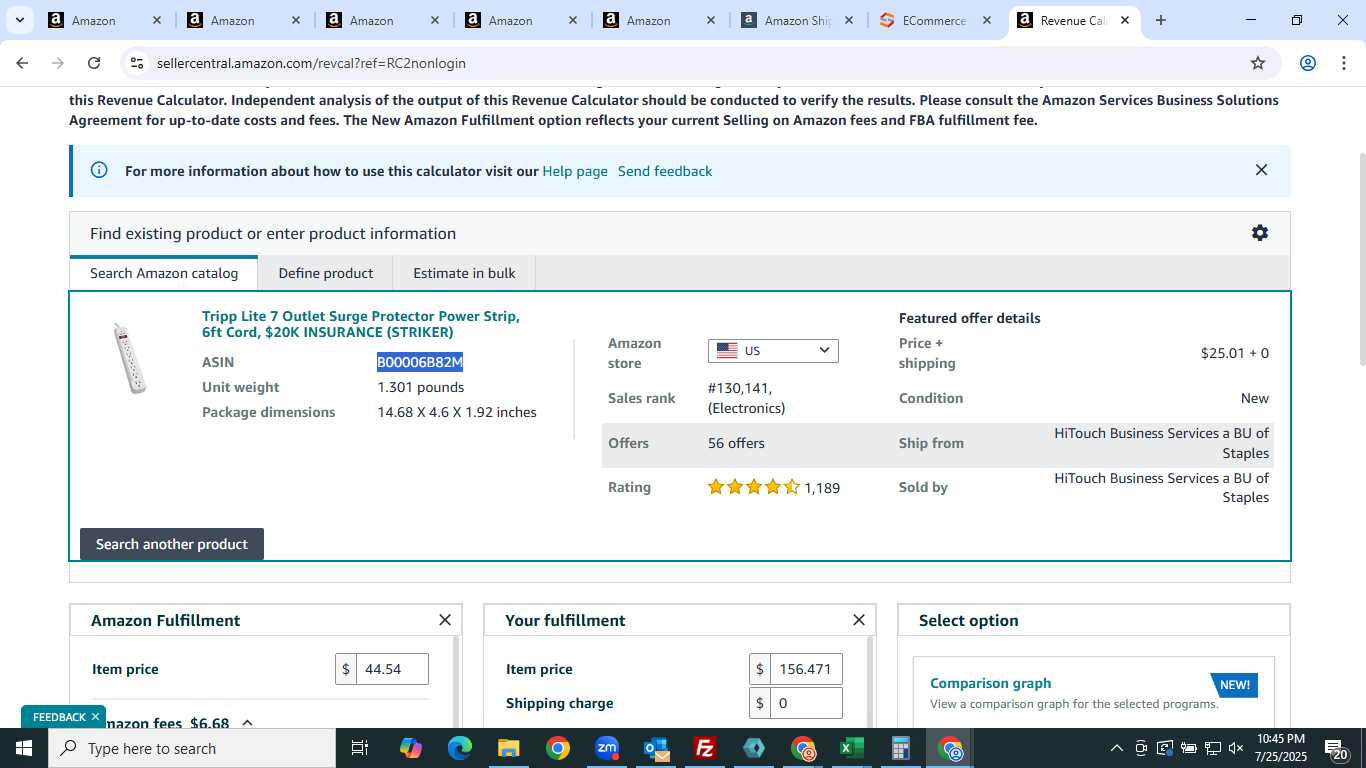The image size is (1366, 768).
Task: Switch to the Define product tab
Action: tap(326, 273)
